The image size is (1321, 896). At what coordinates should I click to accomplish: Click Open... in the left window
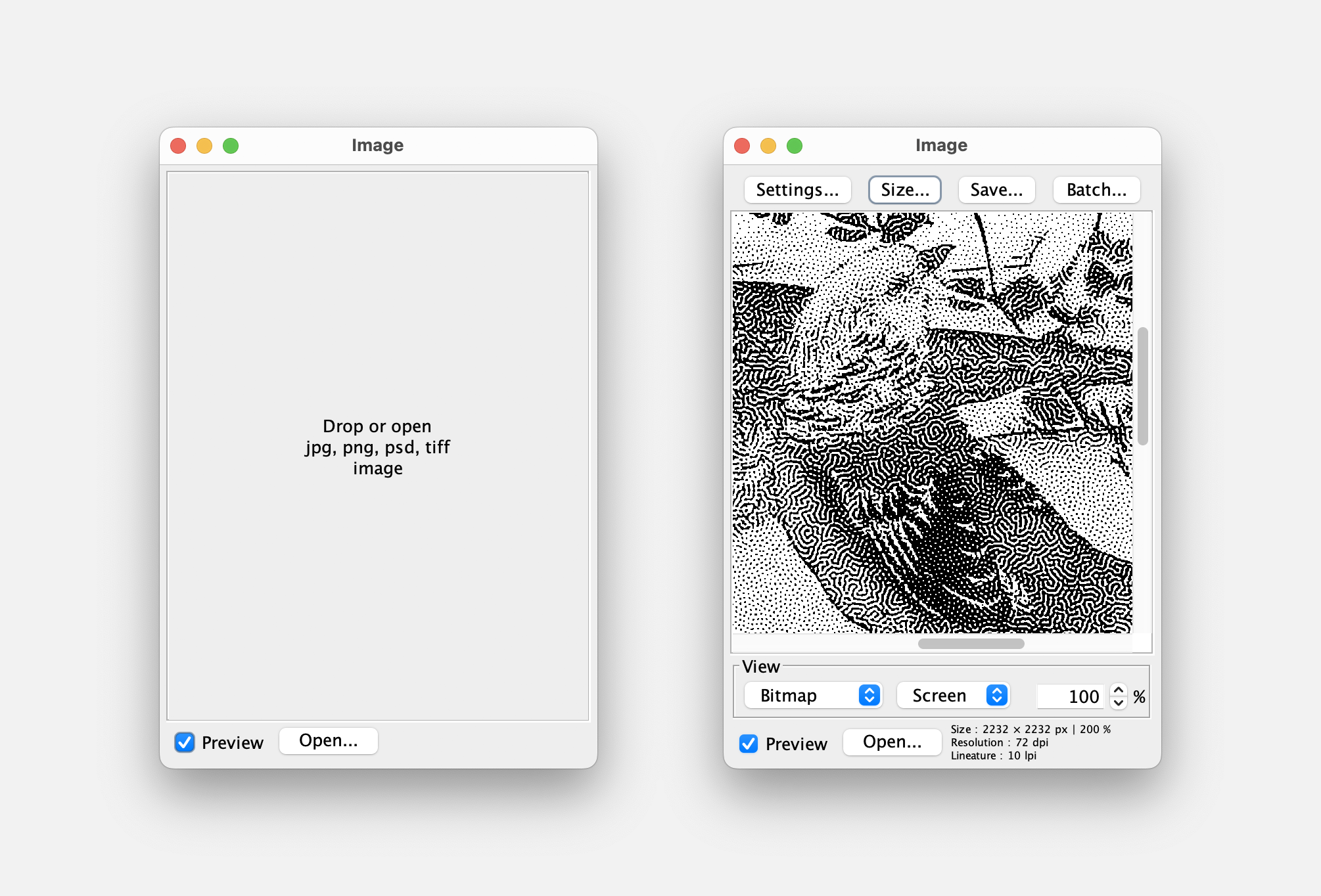(328, 741)
